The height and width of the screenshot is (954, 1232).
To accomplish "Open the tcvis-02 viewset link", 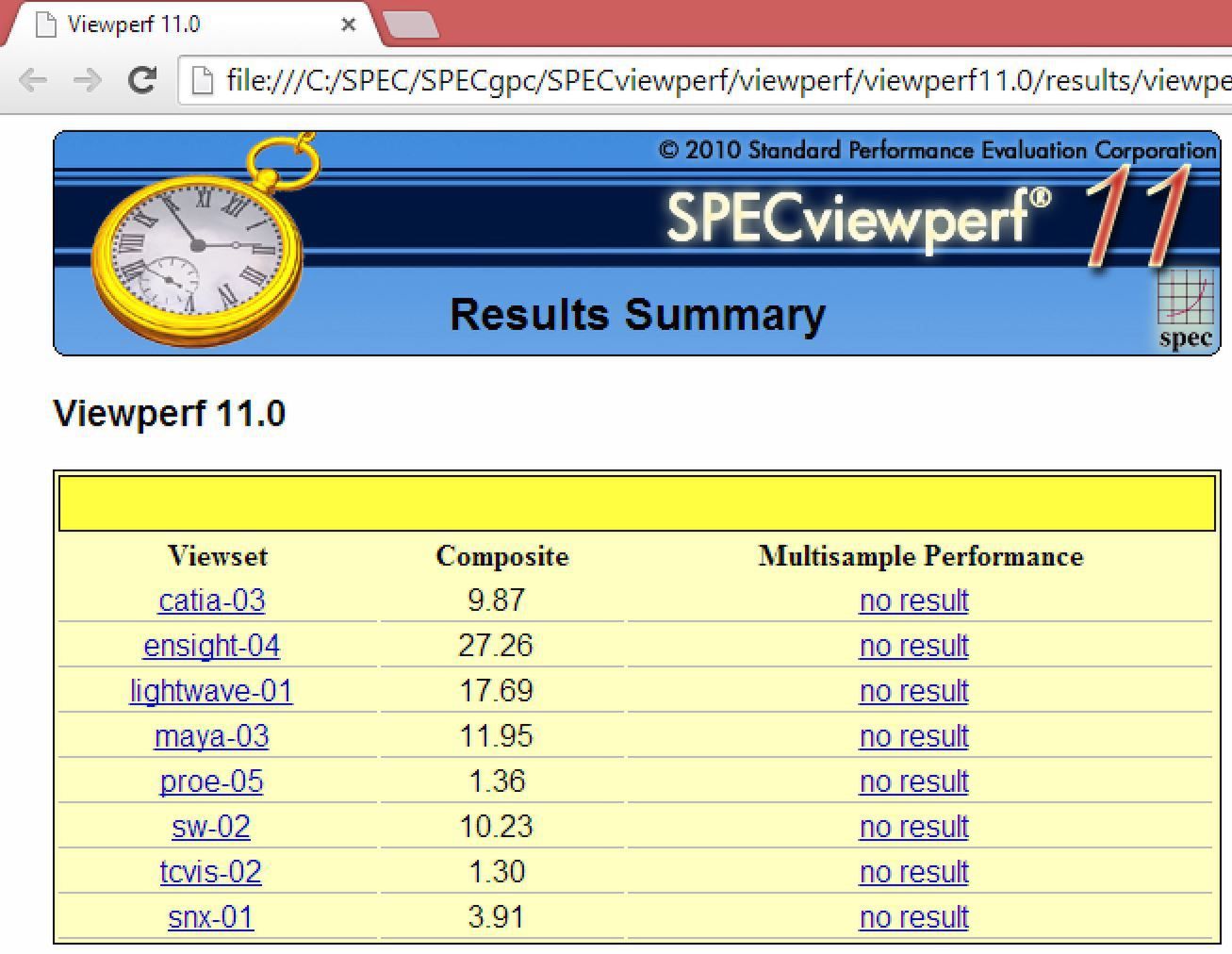I will tap(211, 872).
